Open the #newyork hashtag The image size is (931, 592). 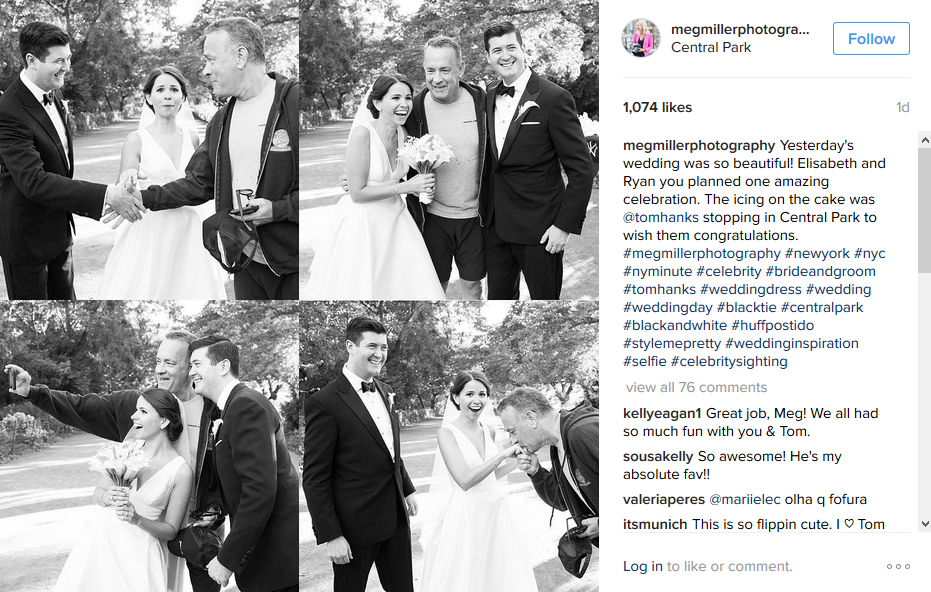(x=817, y=254)
